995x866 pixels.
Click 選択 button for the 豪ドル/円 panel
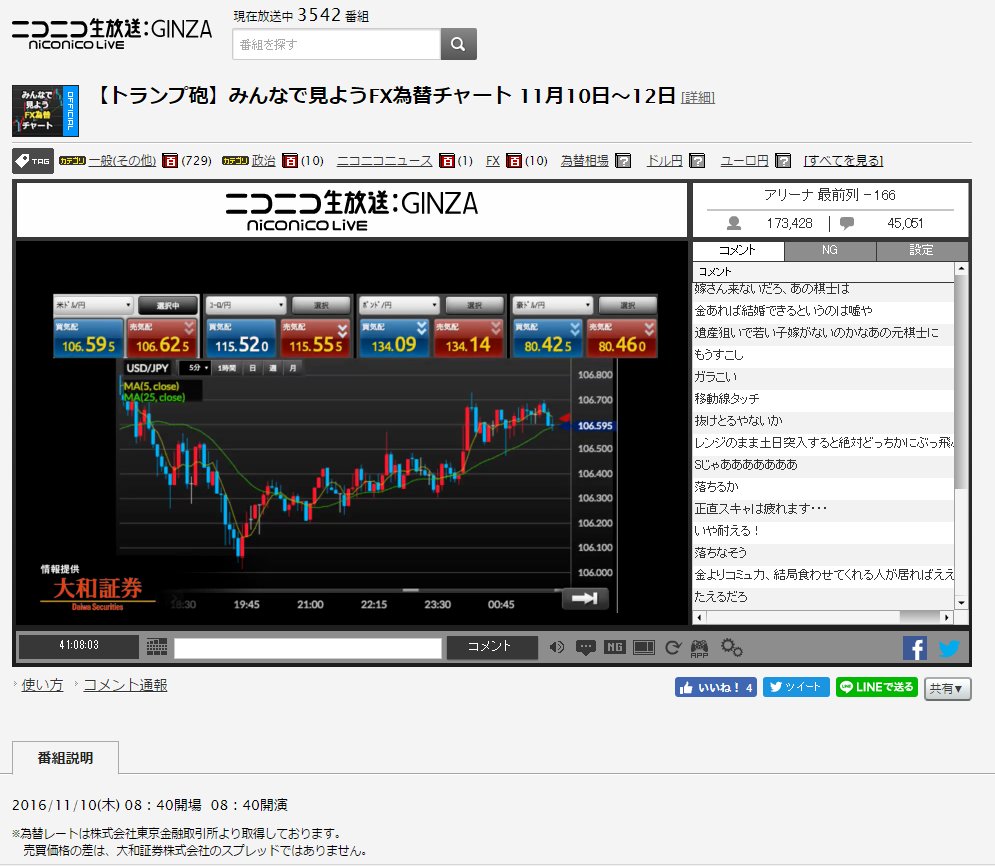(628, 306)
